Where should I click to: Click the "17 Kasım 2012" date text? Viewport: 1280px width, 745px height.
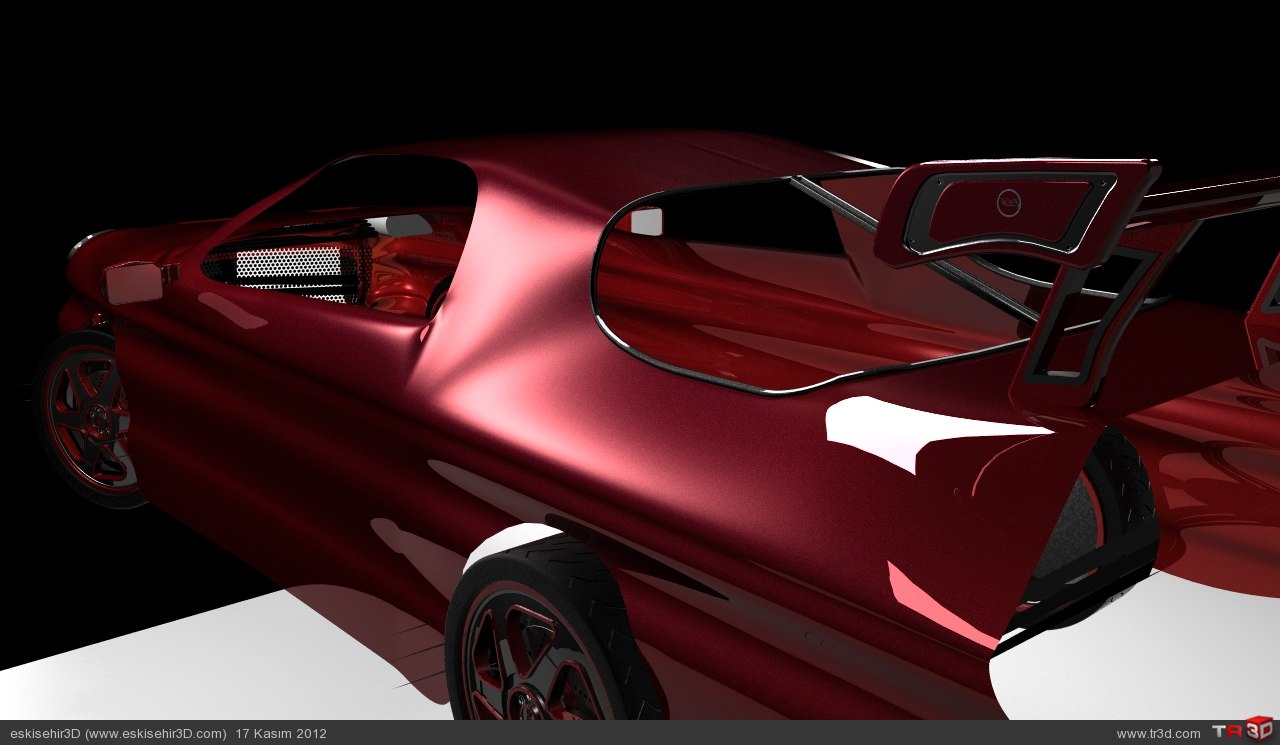point(281,733)
